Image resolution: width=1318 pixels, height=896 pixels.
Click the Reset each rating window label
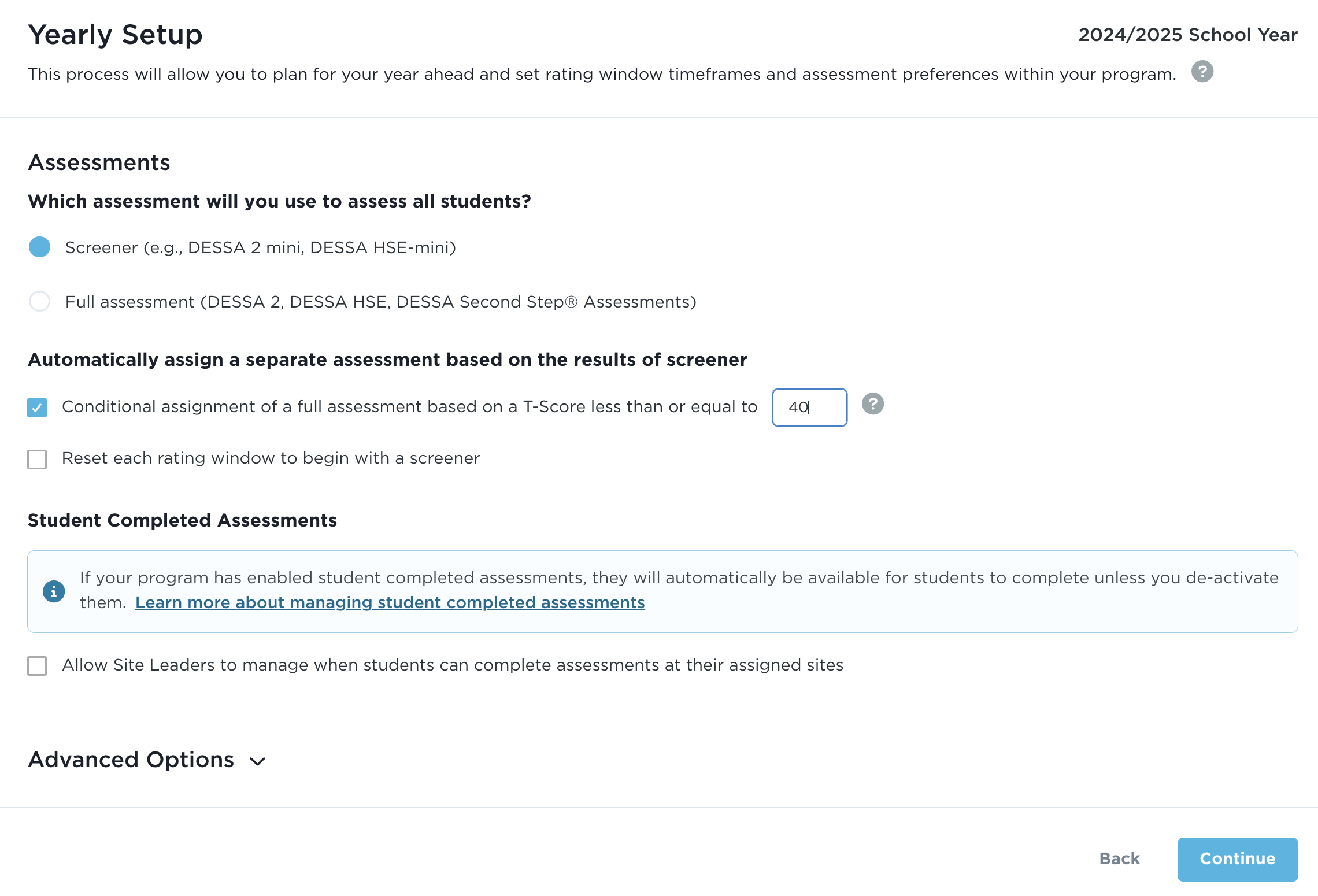[271, 458]
